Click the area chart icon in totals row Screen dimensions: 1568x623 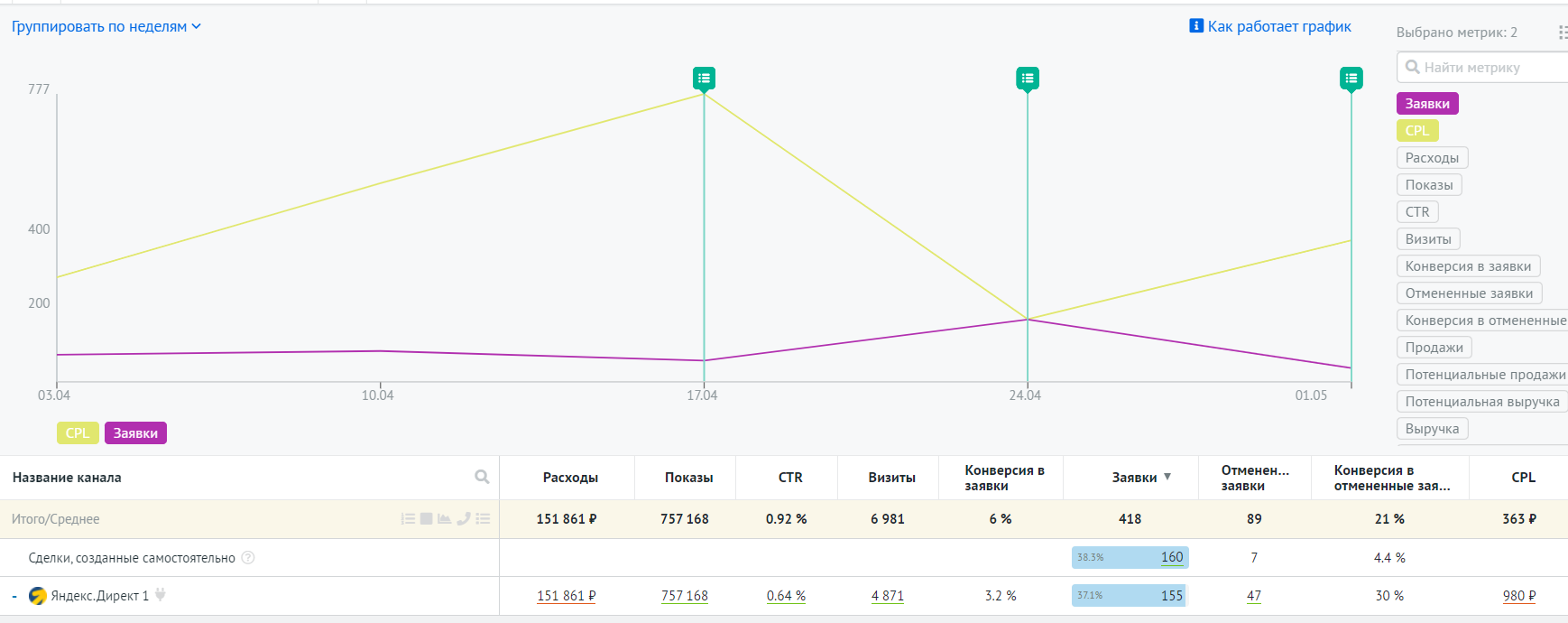point(444,518)
